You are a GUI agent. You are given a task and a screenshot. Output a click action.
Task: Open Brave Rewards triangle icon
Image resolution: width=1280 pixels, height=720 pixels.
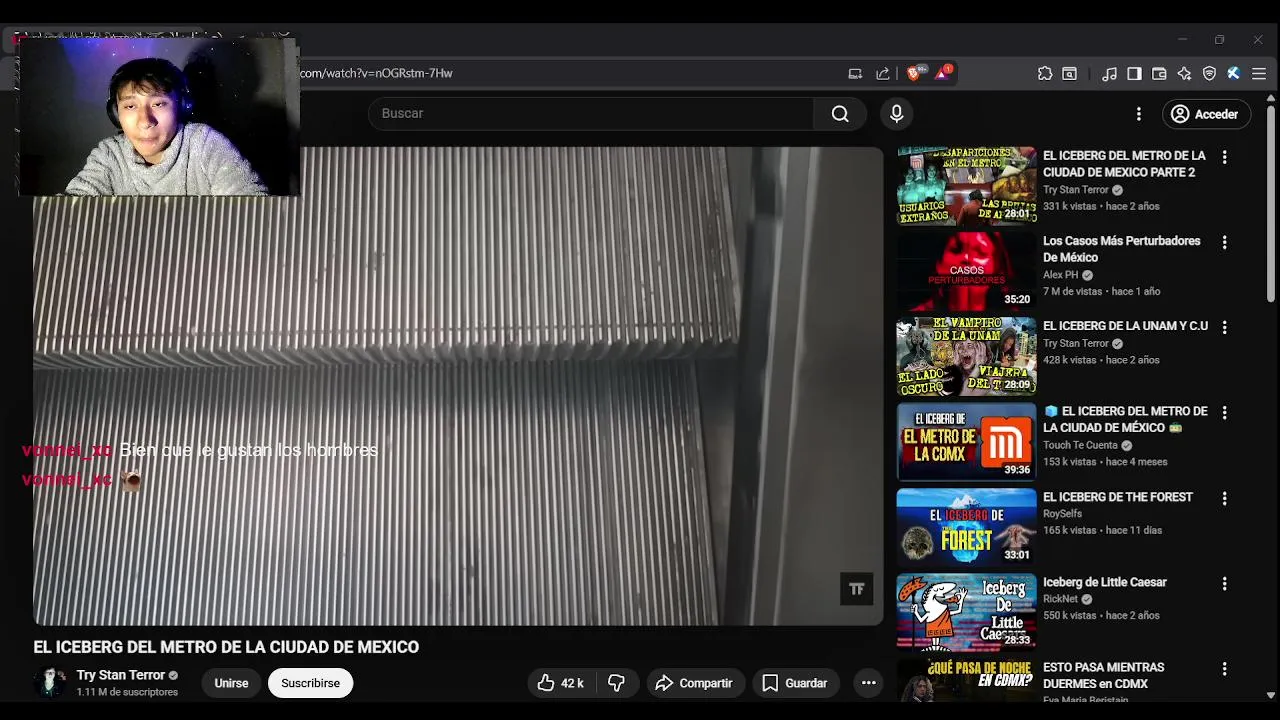point(943,73)
